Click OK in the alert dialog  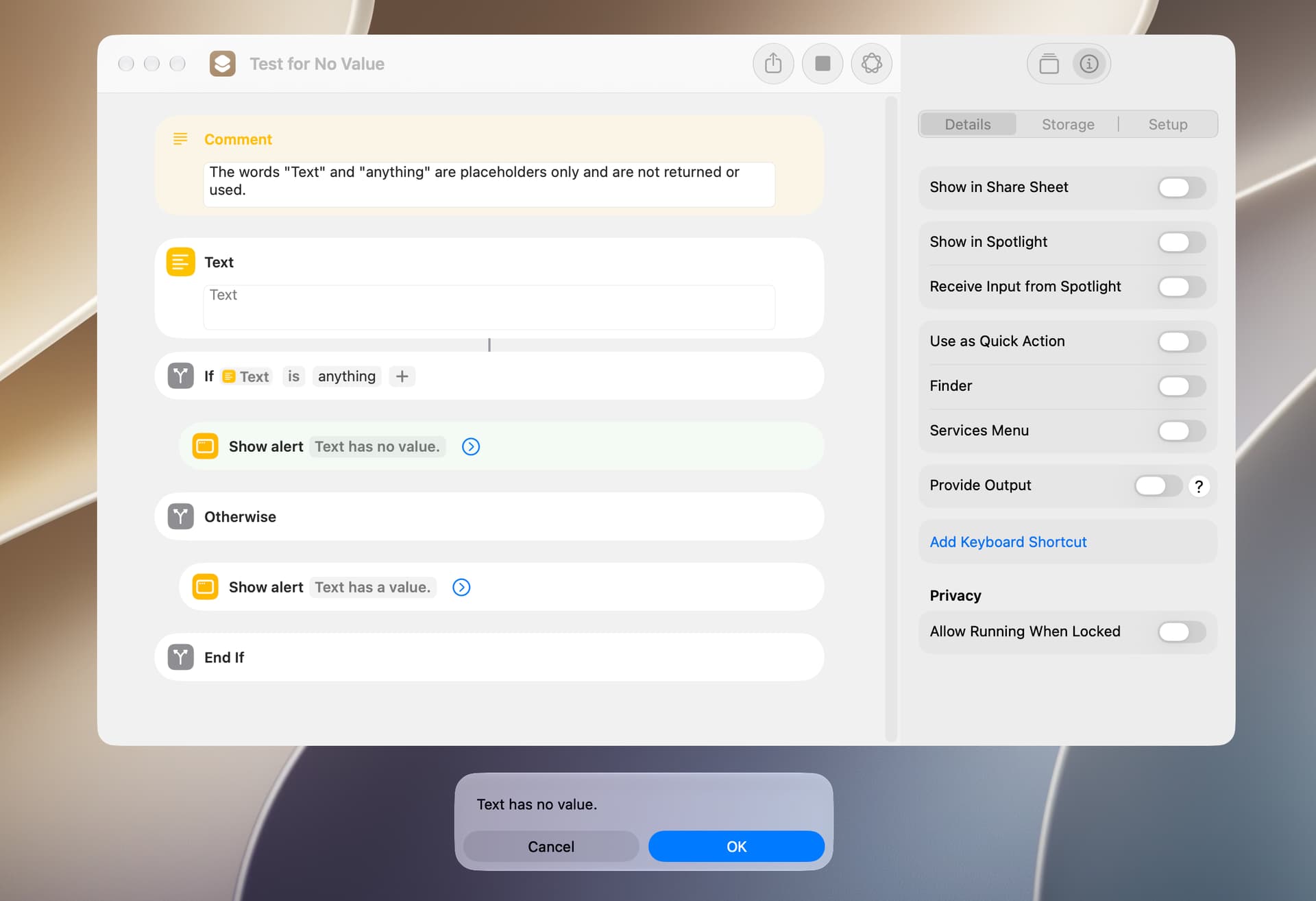(736, 847)
